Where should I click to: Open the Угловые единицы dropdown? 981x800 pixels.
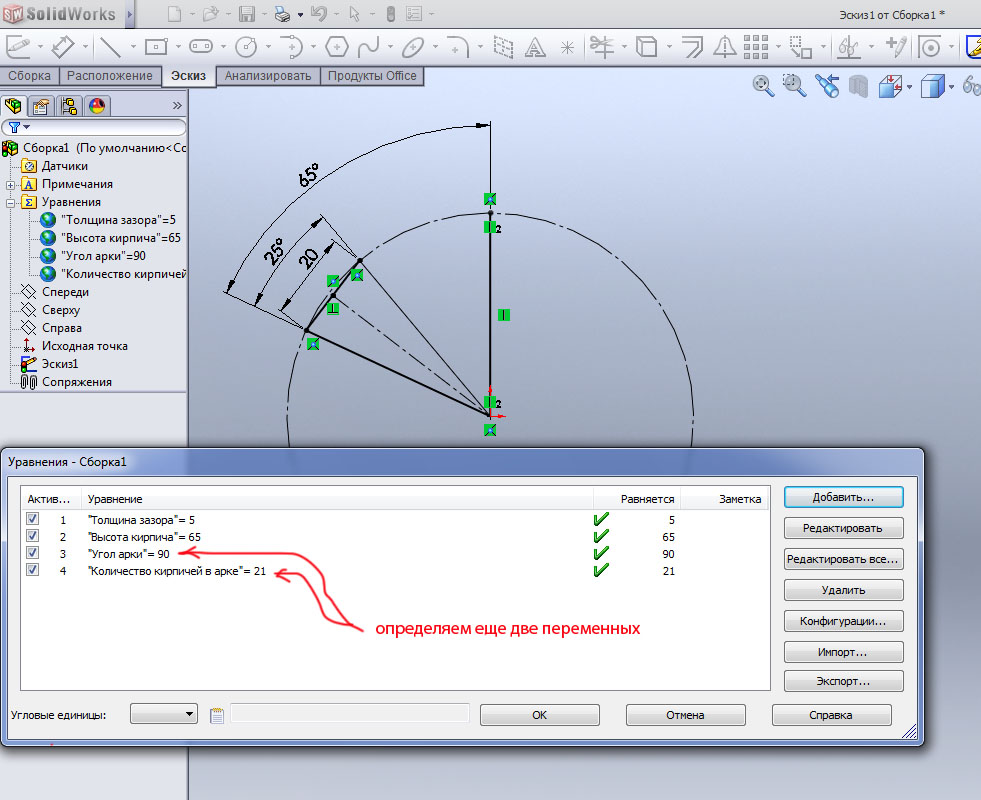164,714
